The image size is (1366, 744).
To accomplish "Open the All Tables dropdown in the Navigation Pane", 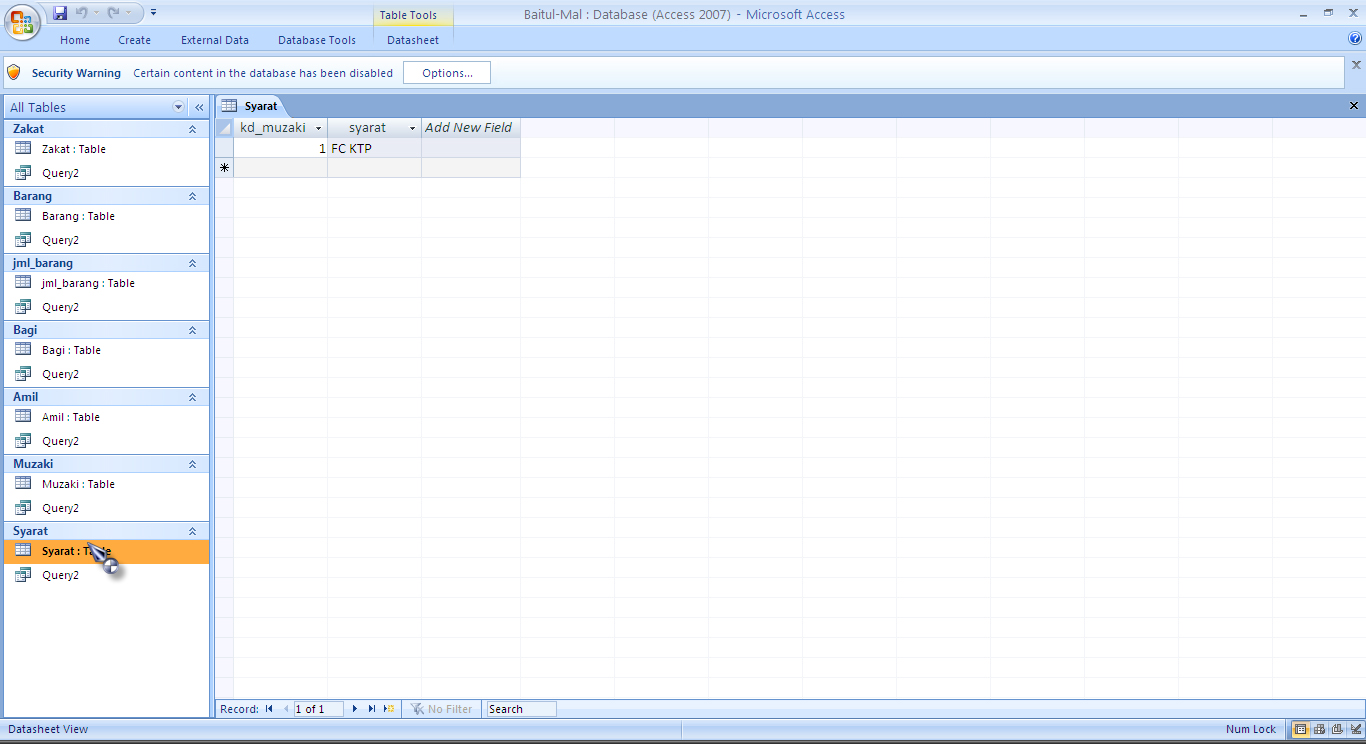I will [x=178, y=107].
